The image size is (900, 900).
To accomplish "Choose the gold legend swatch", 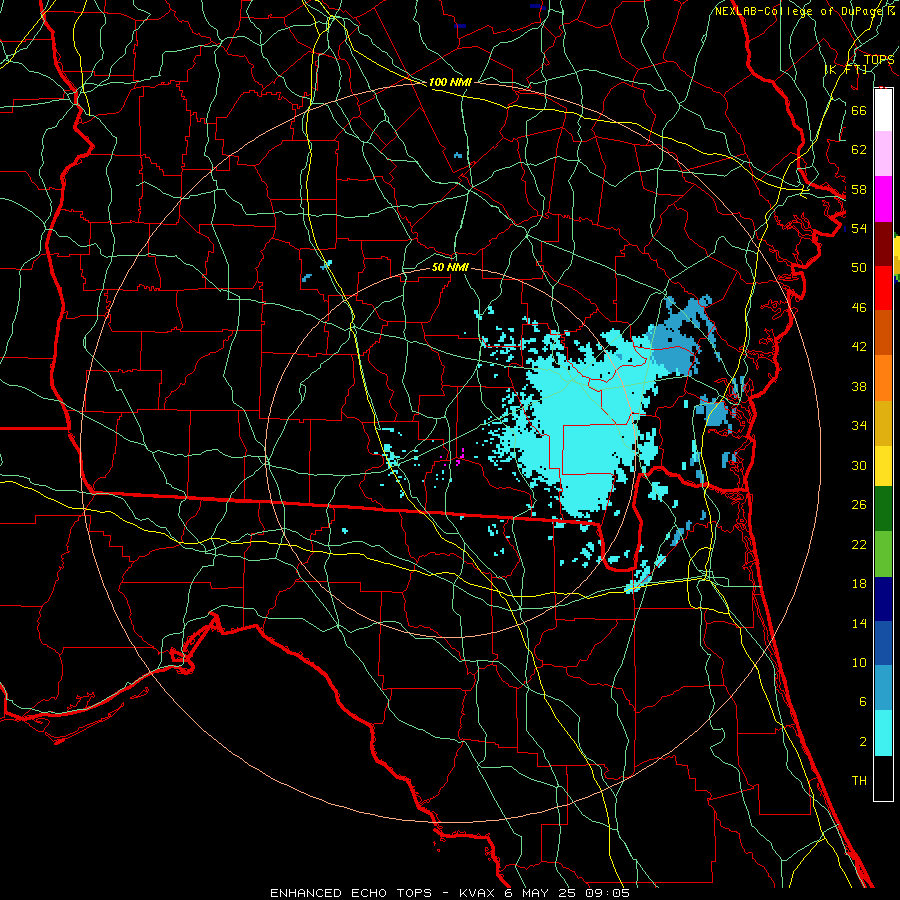I will click(883, 423).
